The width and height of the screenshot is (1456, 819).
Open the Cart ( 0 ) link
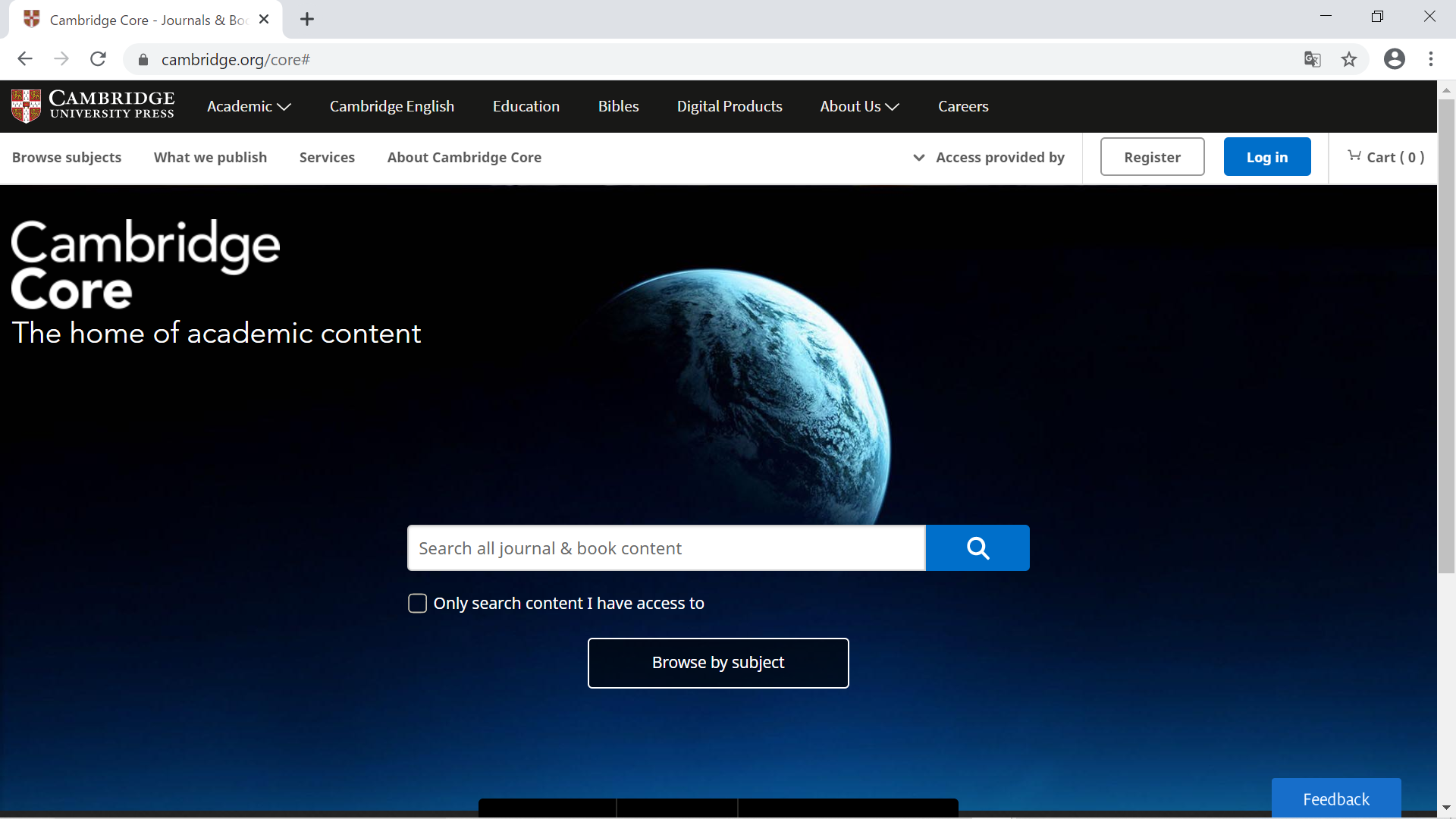(1386, 157)
